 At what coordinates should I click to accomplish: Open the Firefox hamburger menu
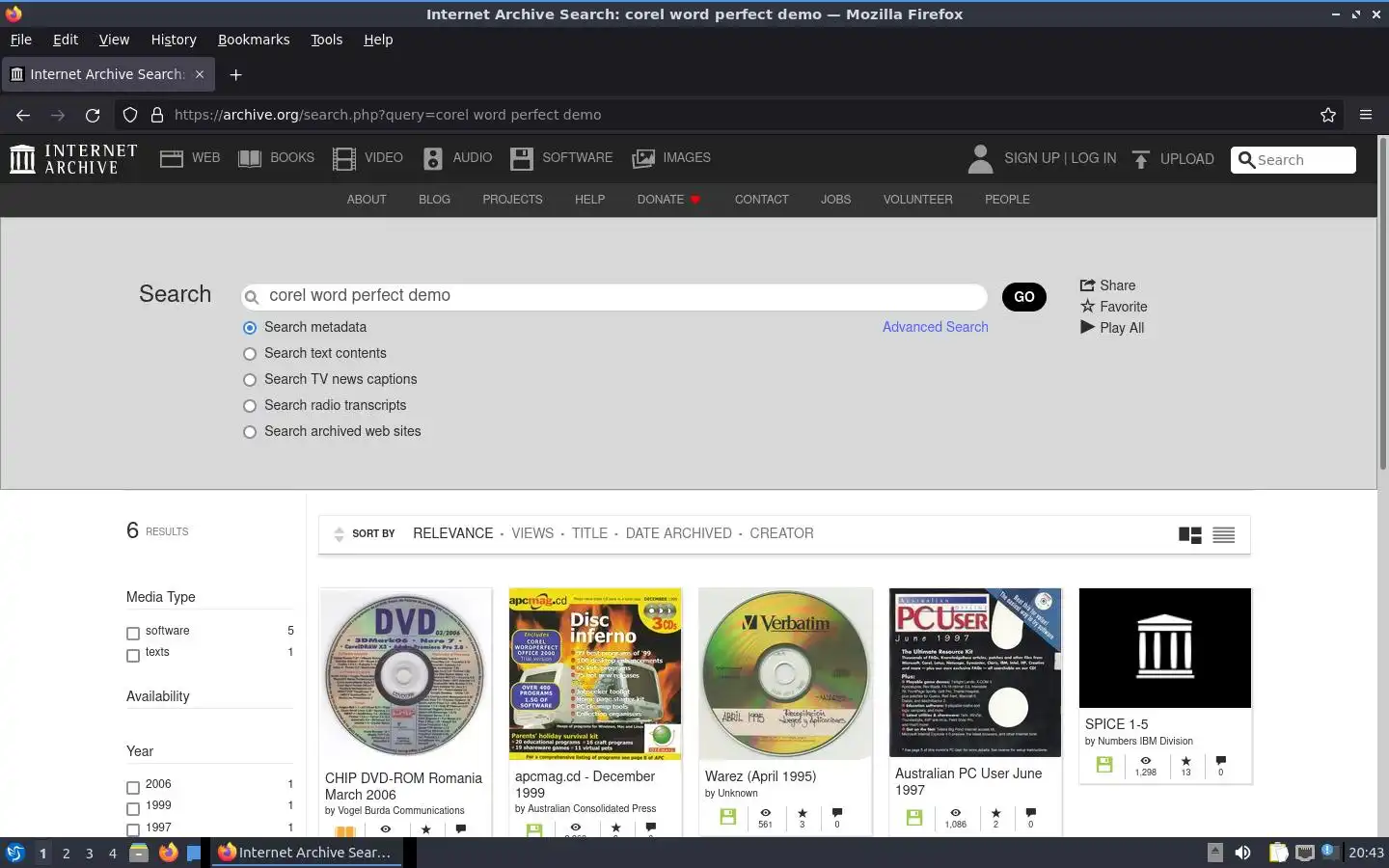coord(1366,115)
